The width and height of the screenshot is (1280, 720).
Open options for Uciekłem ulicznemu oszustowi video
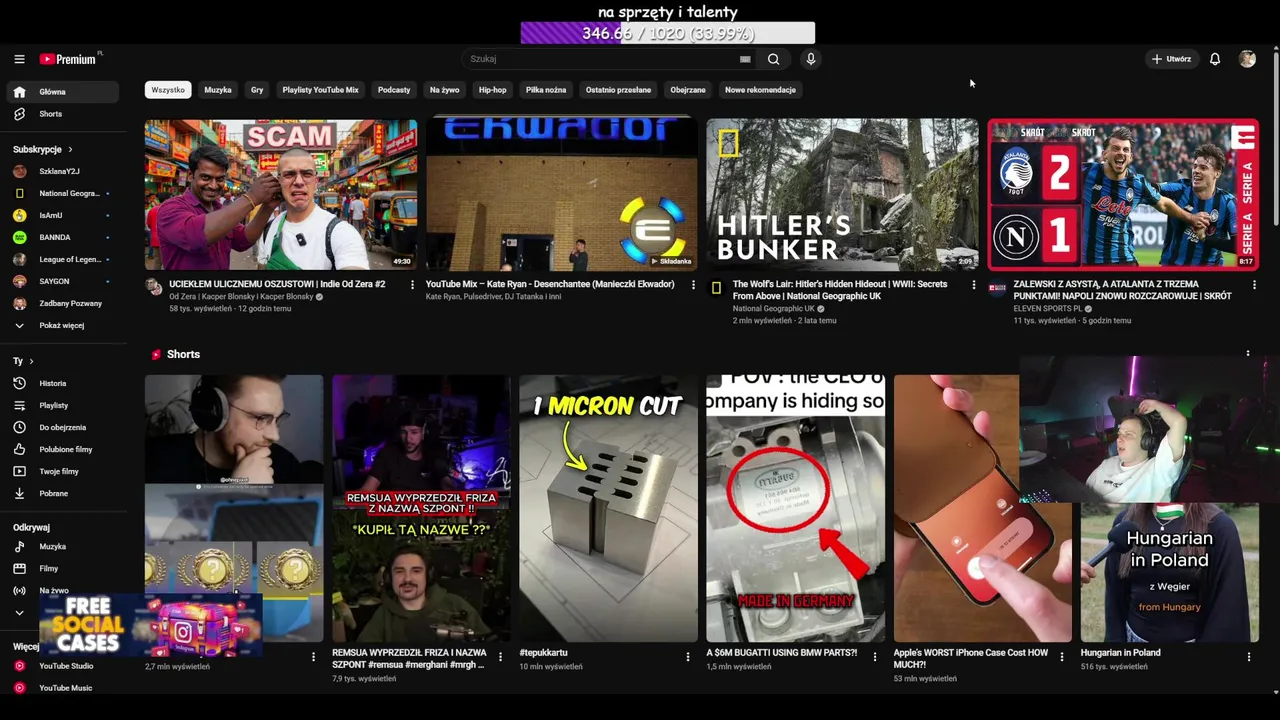412,285
